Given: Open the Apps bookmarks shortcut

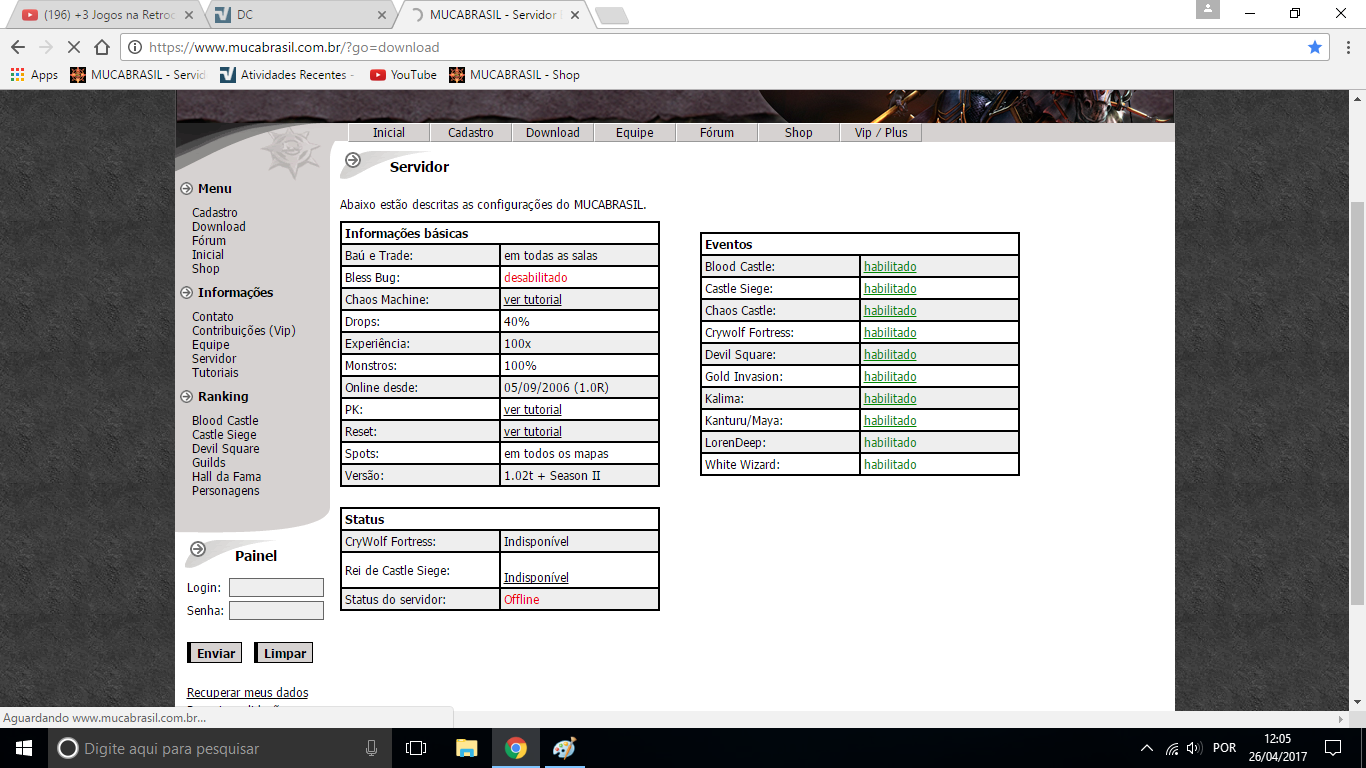Looking at the screenshot, I should [34, 75].
